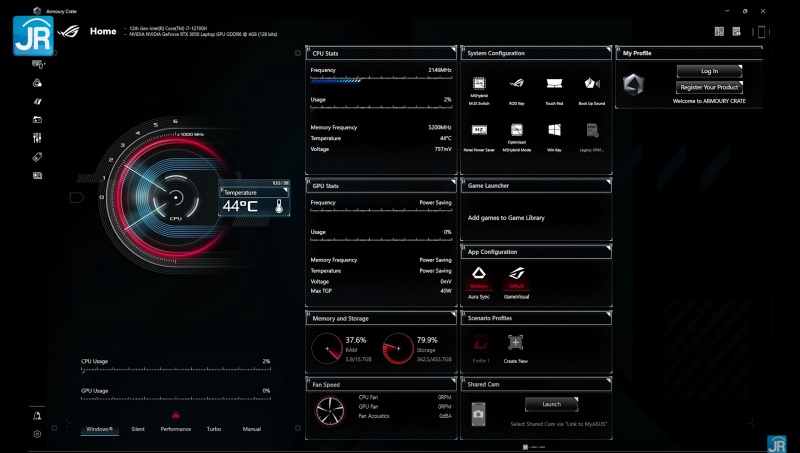Click the dashboard grid layout icon
Image resolution: width=800 pixels, height=453 pixels.
[x=719, y=32]
